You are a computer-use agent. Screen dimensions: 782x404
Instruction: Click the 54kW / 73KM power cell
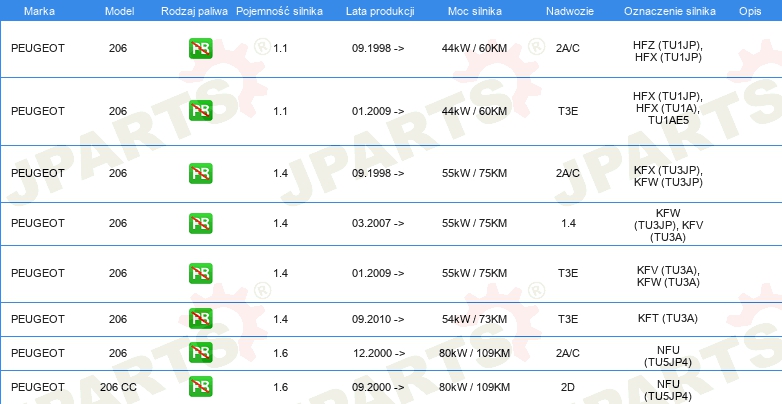coord(474,319)
